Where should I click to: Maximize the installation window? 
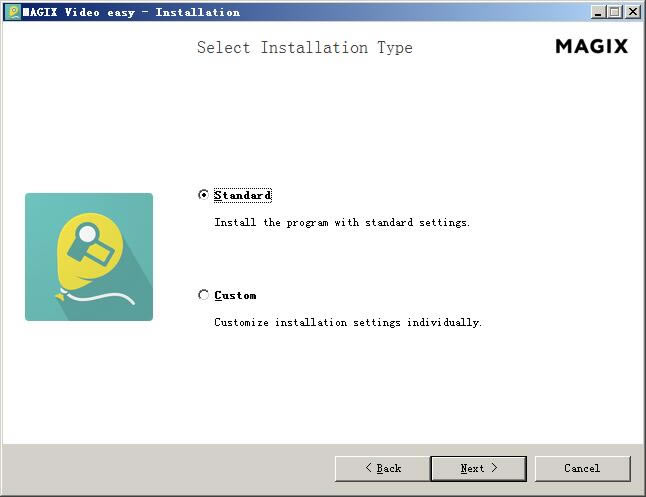tap(614, 12)
